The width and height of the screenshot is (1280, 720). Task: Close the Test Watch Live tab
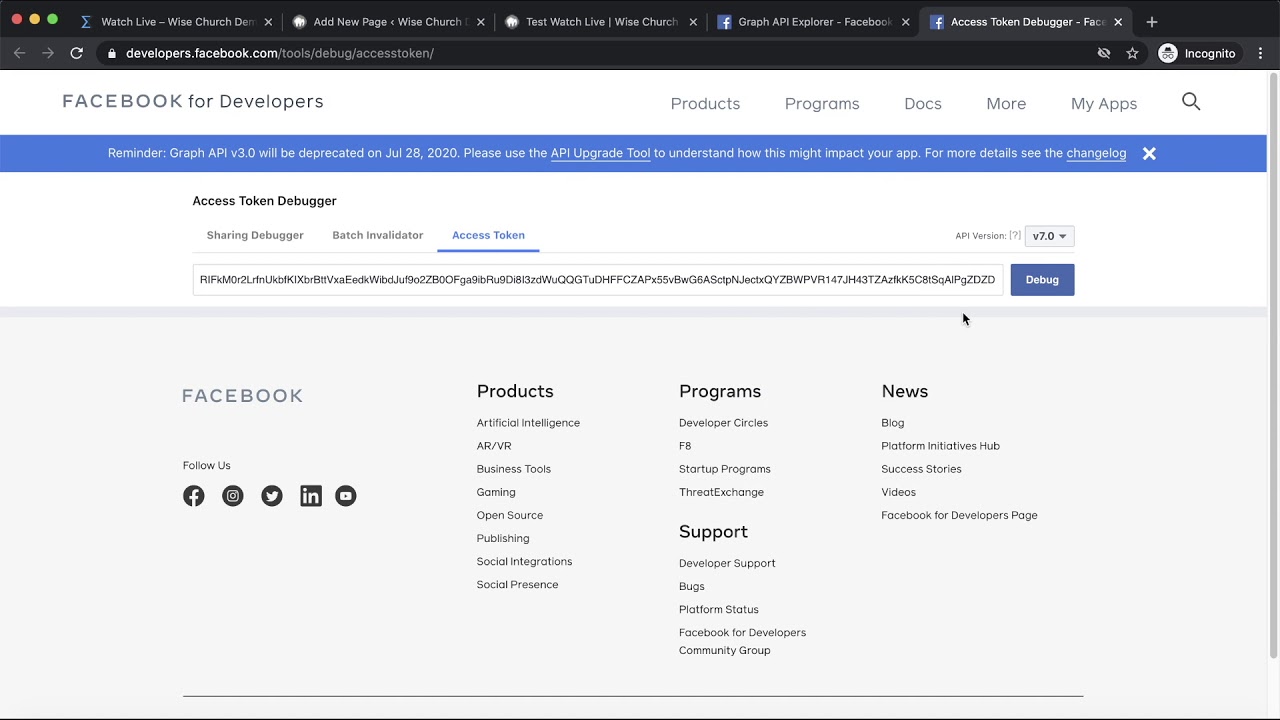click(693, 22)
